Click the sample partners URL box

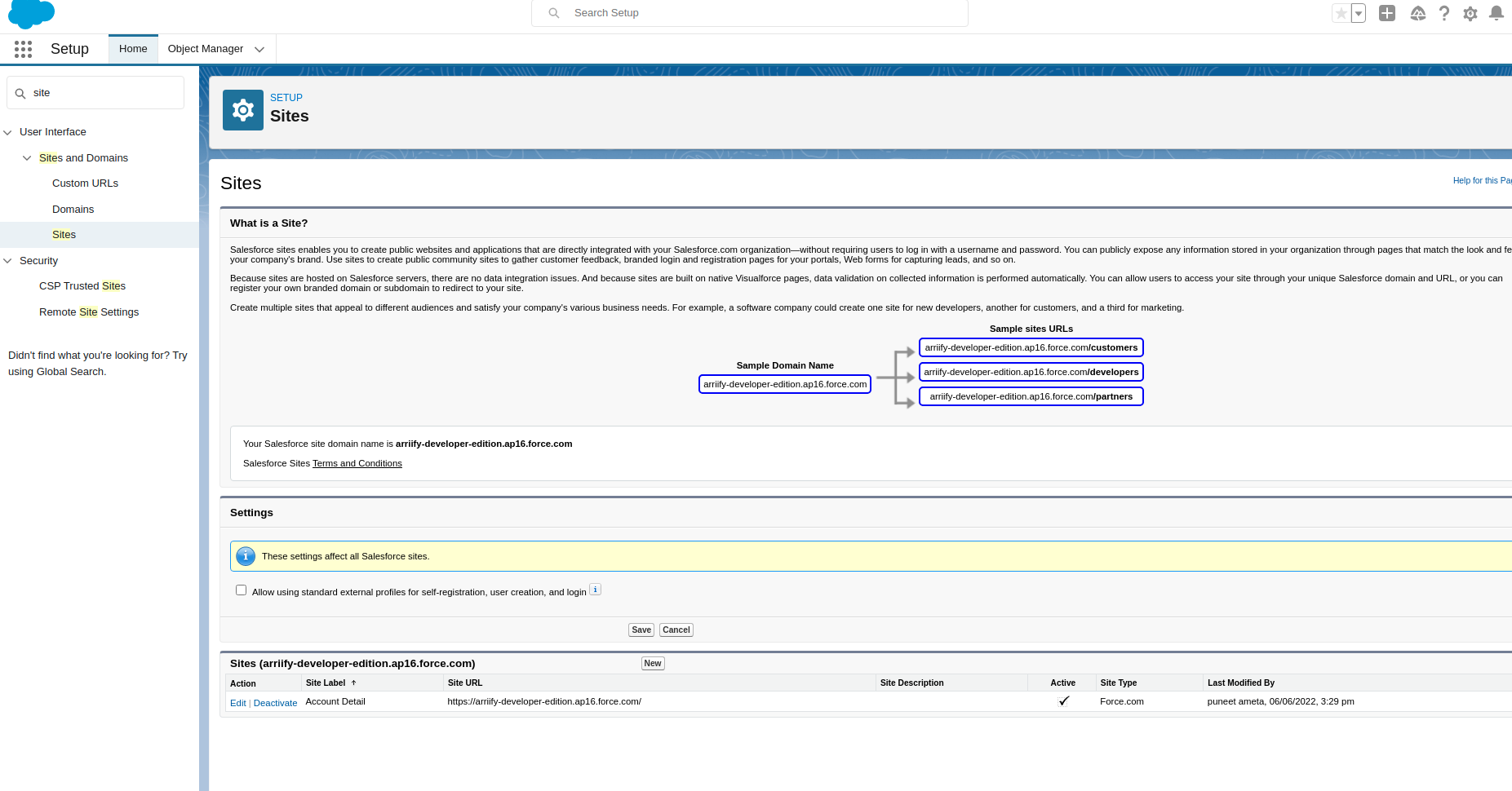1031,396
